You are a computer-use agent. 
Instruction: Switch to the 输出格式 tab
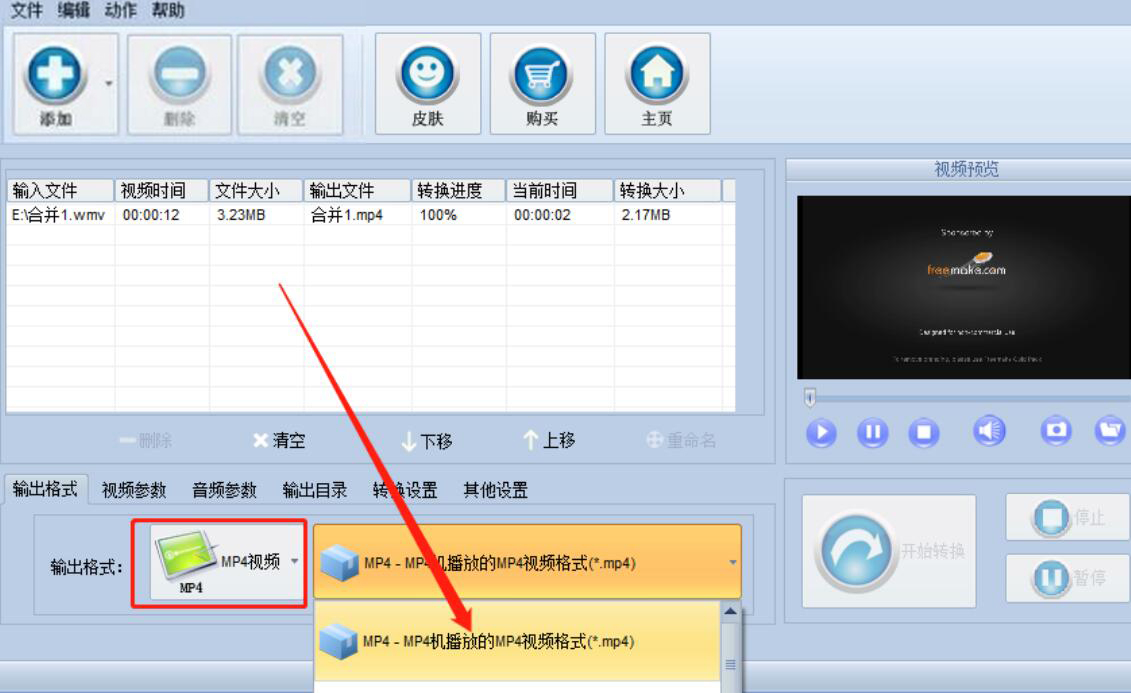[45, 489]
